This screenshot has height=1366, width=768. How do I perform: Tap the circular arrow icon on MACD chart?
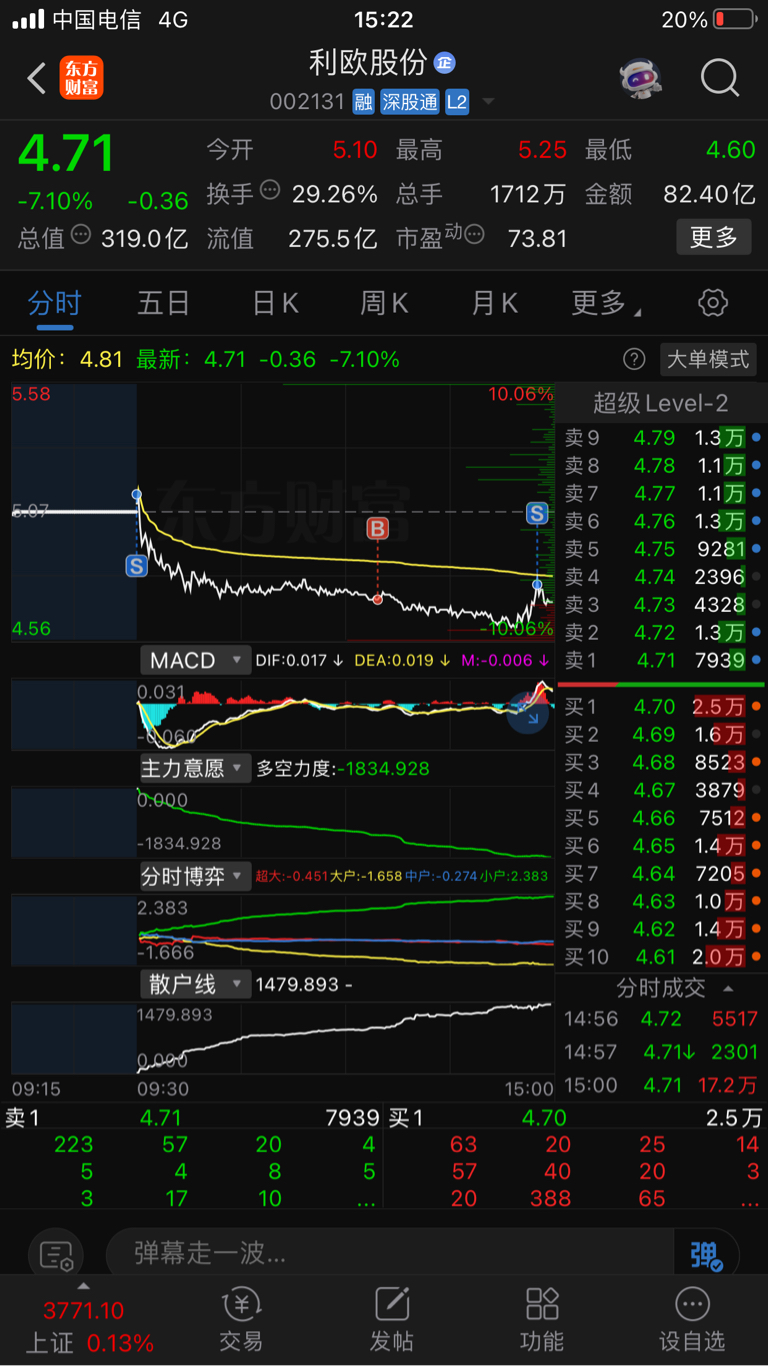[x=528, y=712]
